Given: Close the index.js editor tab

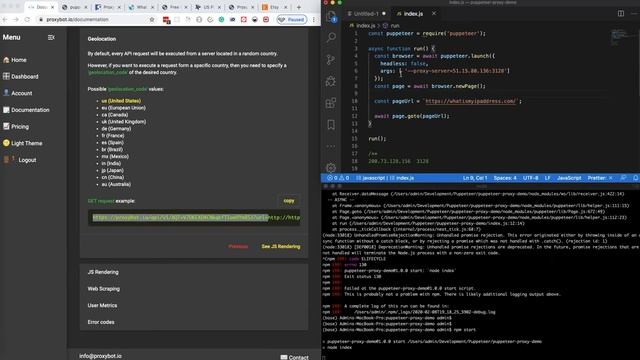Looking at the screenshot, I should tap(434, 13).
